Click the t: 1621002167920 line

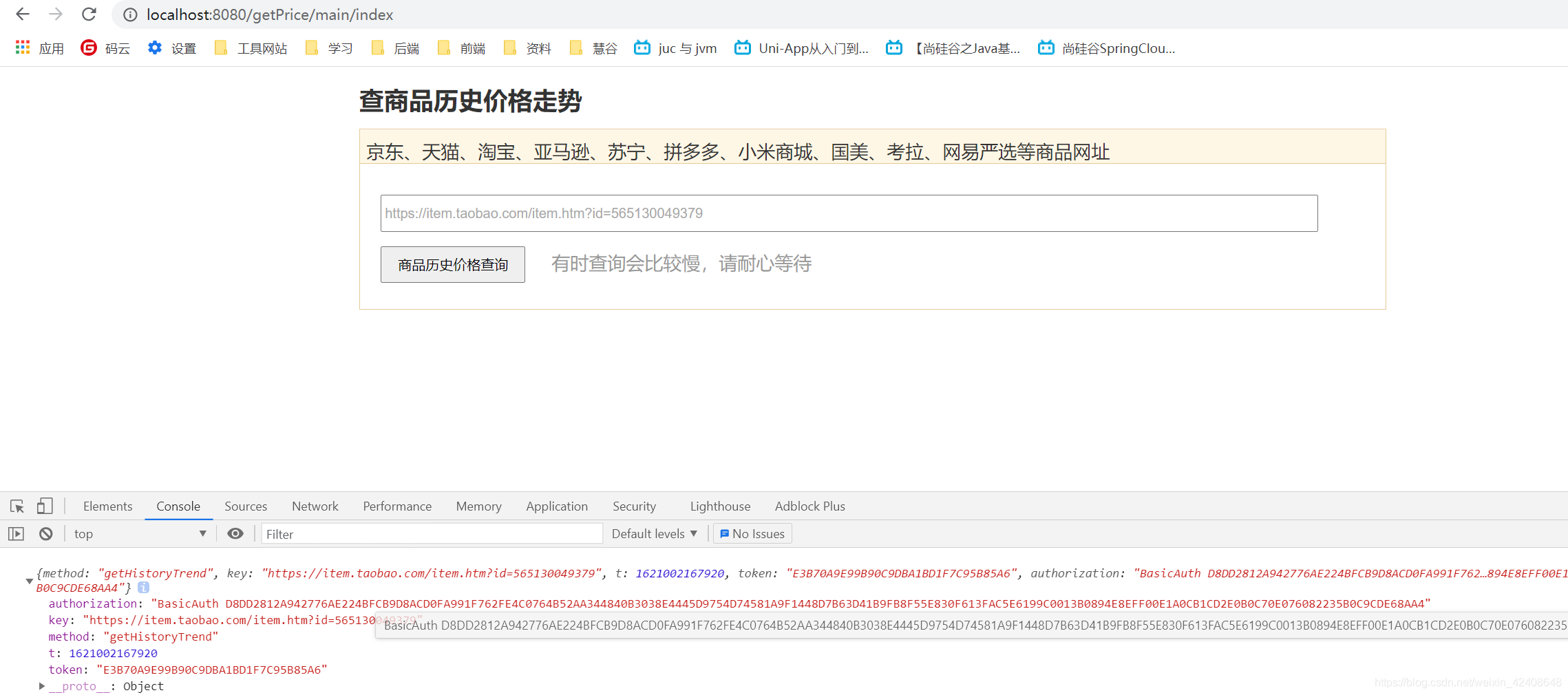click(x=103, y=653)
